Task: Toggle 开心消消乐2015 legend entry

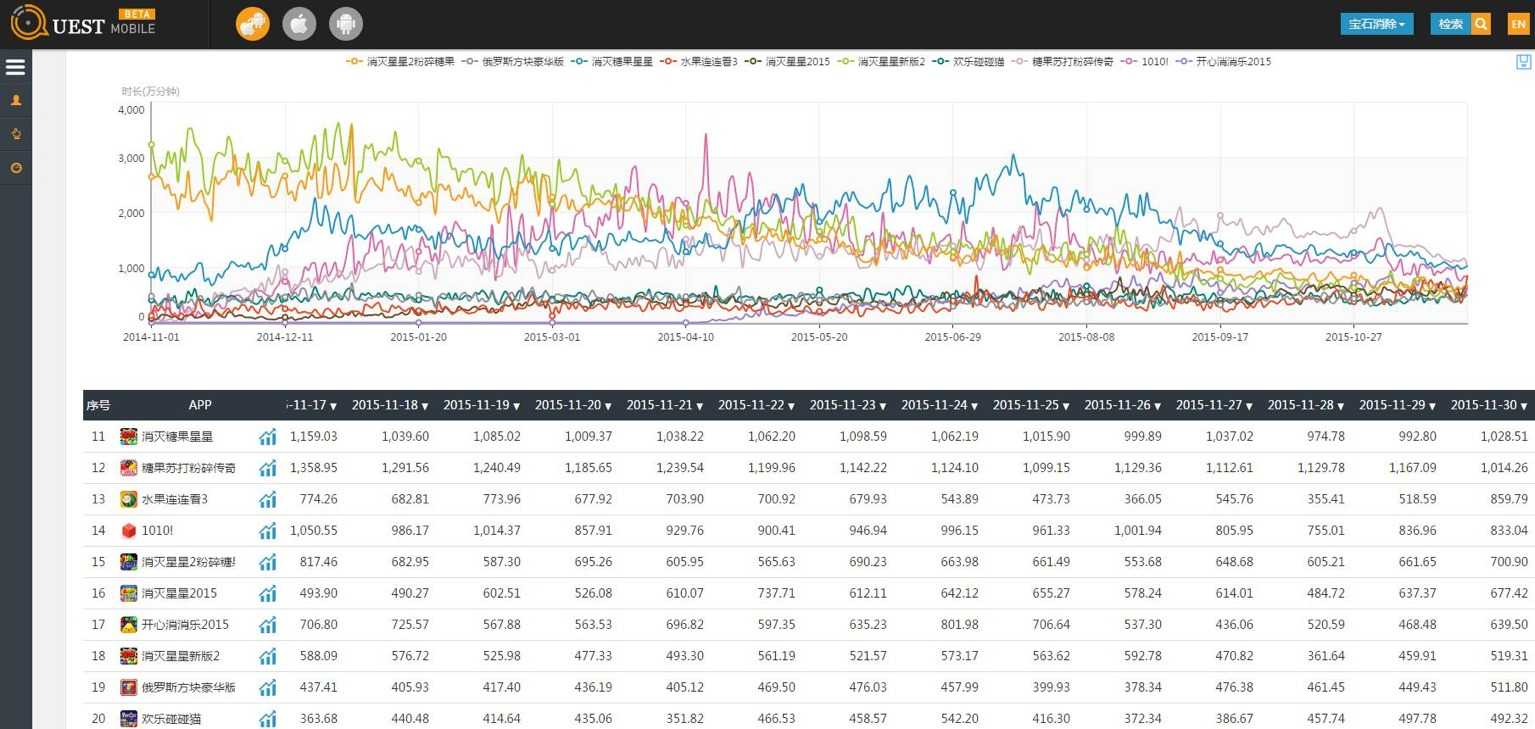Action: point(1225,62)
